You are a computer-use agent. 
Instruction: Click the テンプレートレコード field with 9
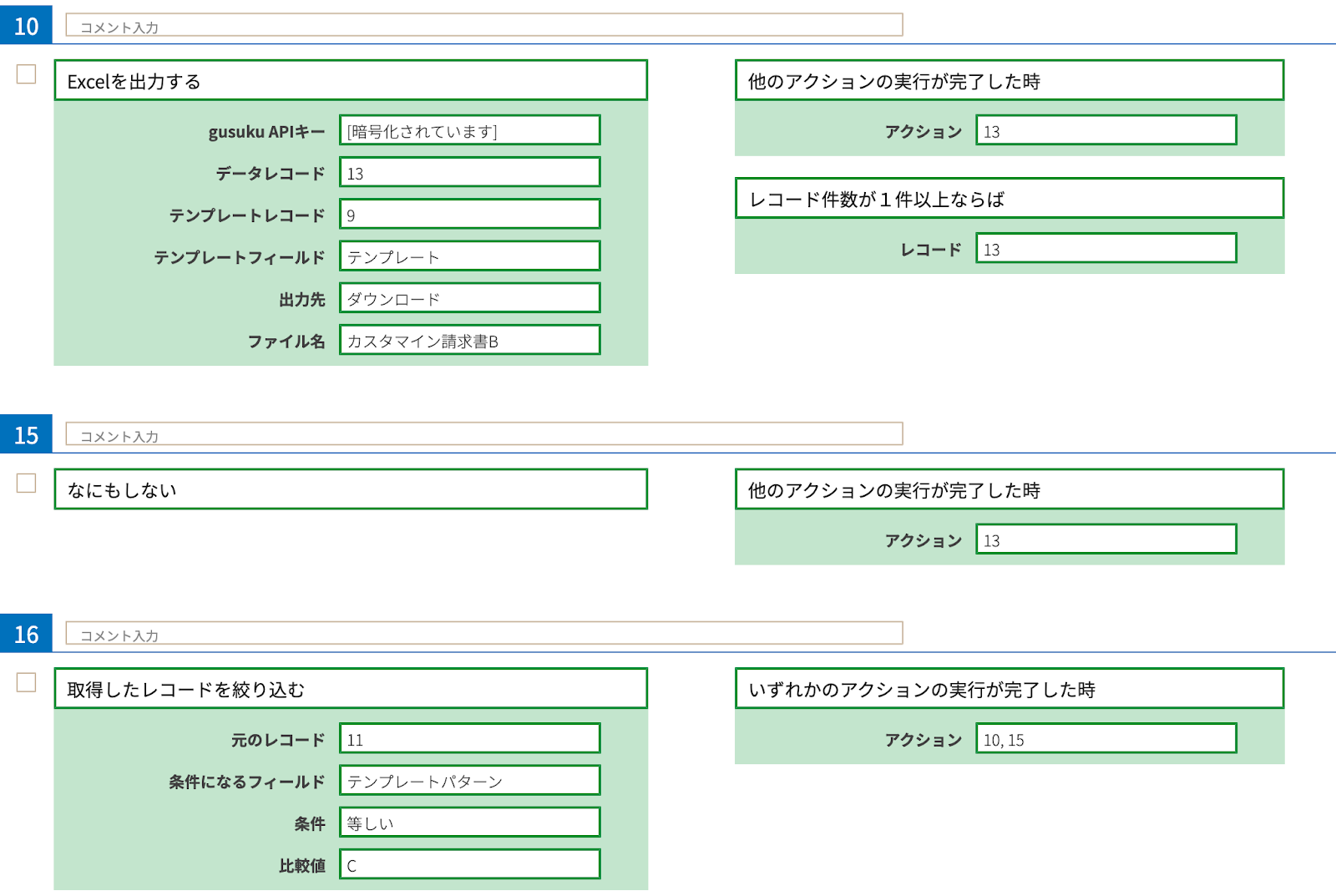pos(470,214)
